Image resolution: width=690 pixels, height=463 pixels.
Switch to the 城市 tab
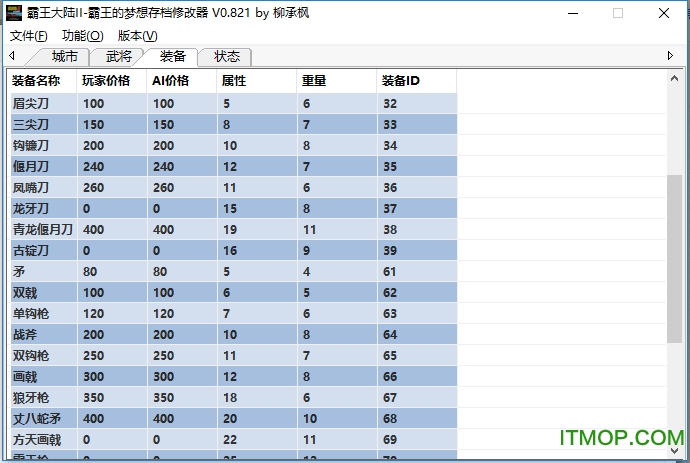(64, 56)
